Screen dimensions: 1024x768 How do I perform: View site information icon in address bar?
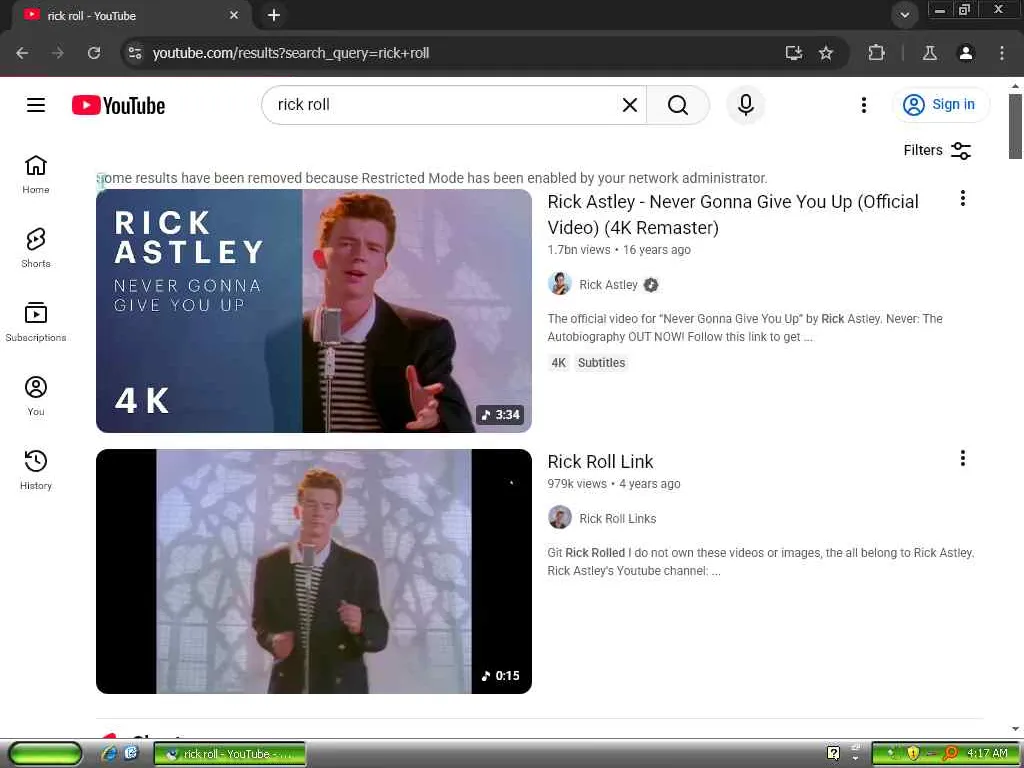coord(135,53)
